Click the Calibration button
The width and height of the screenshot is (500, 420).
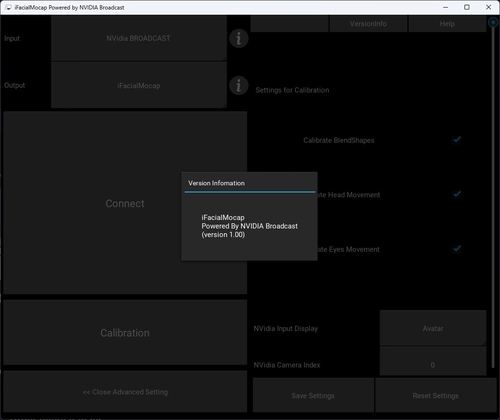click(125, 332)
